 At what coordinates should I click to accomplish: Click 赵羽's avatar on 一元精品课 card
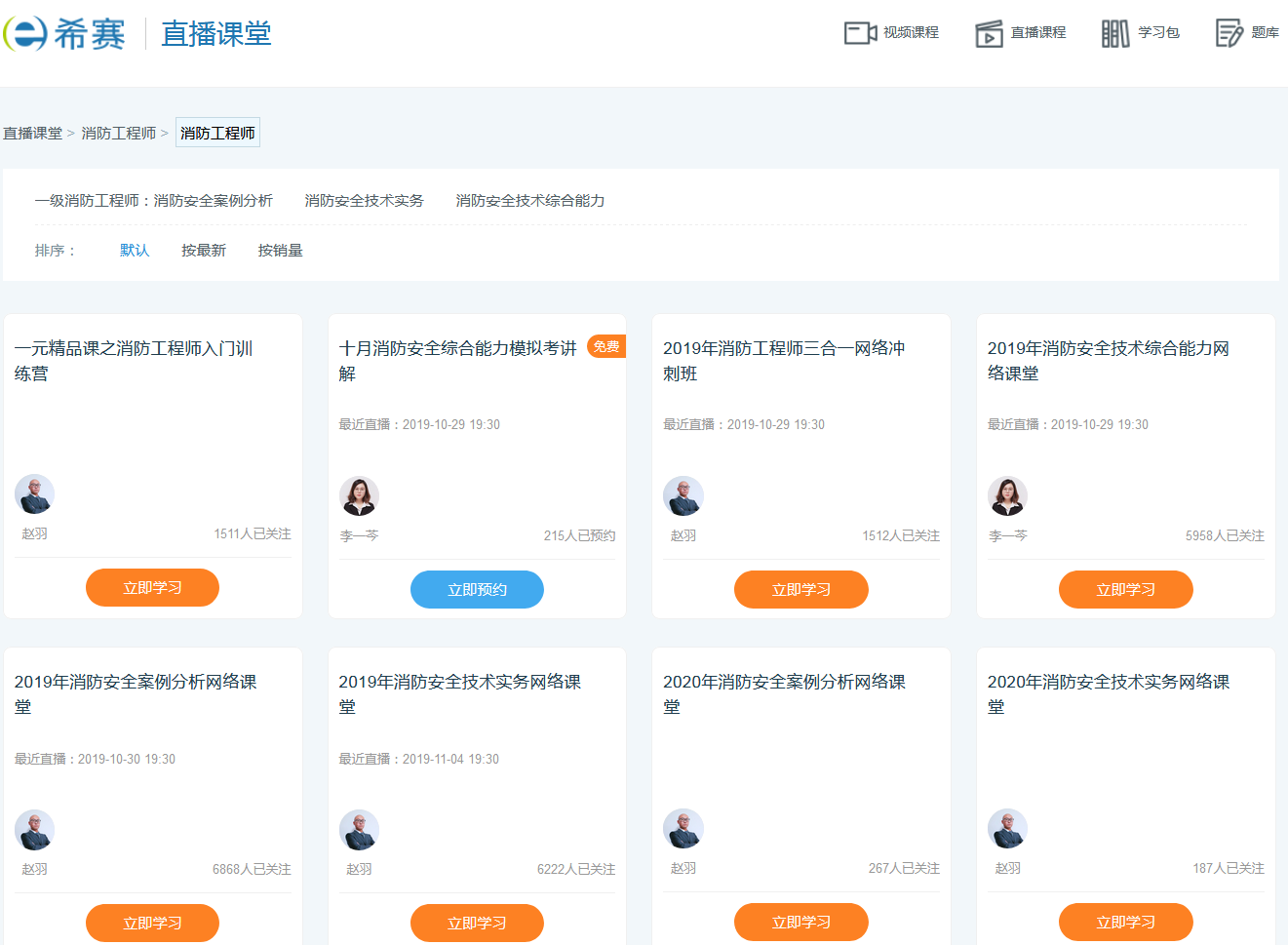pos(34,494)
